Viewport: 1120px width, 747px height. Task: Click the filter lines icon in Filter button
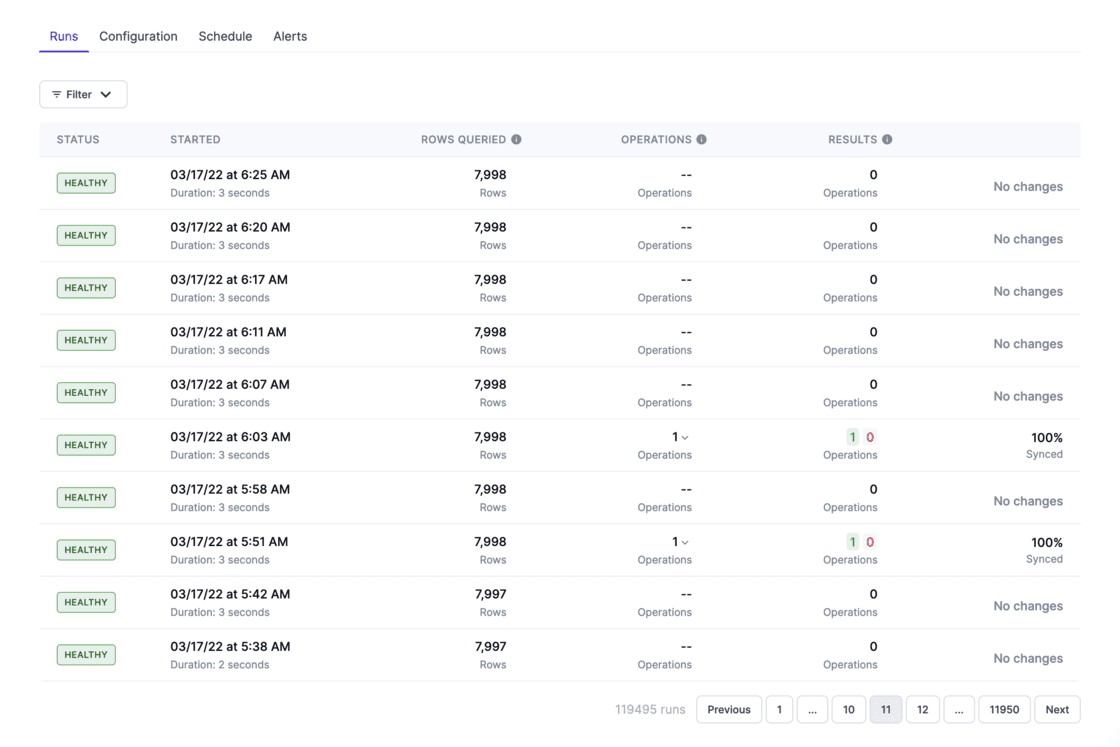pyautogui.click(x=57, y=95)
